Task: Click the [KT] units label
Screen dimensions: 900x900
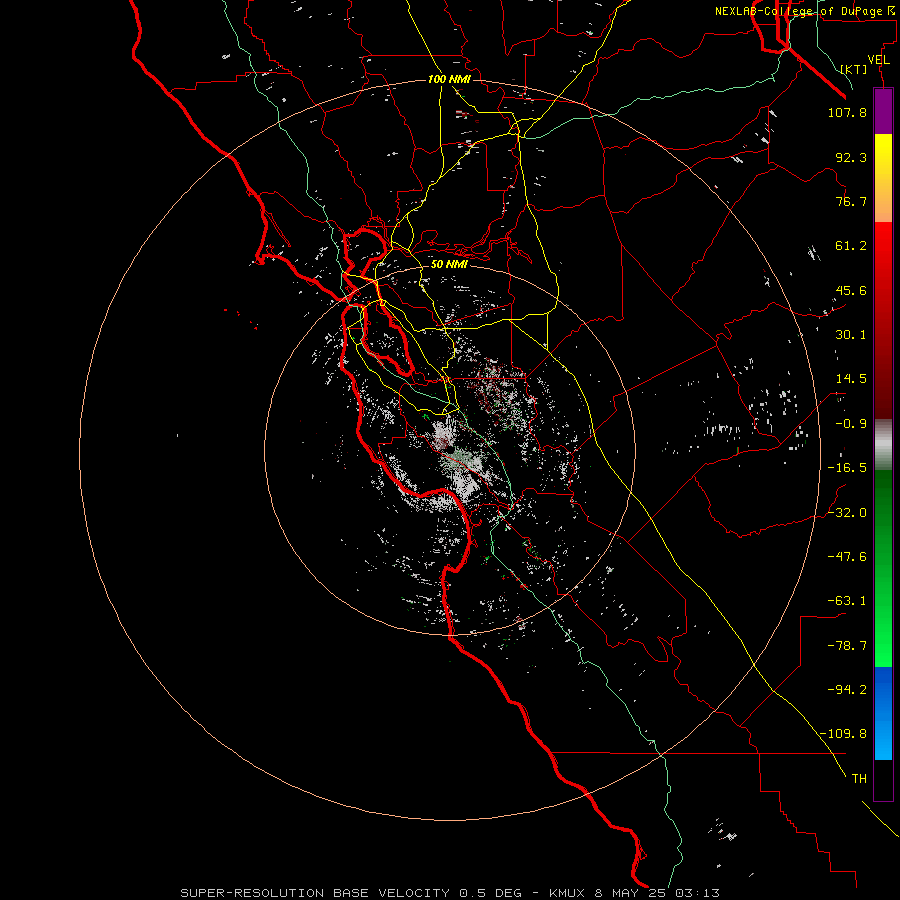Action: [854, 69]
